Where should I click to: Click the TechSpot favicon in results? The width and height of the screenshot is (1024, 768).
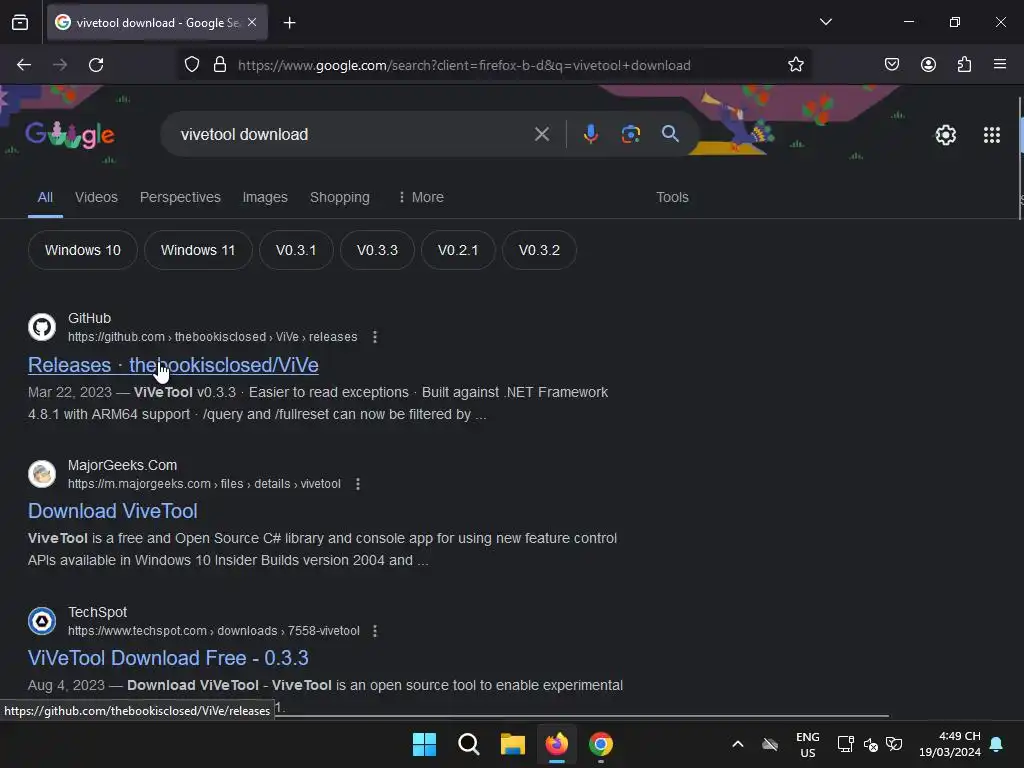42,620
